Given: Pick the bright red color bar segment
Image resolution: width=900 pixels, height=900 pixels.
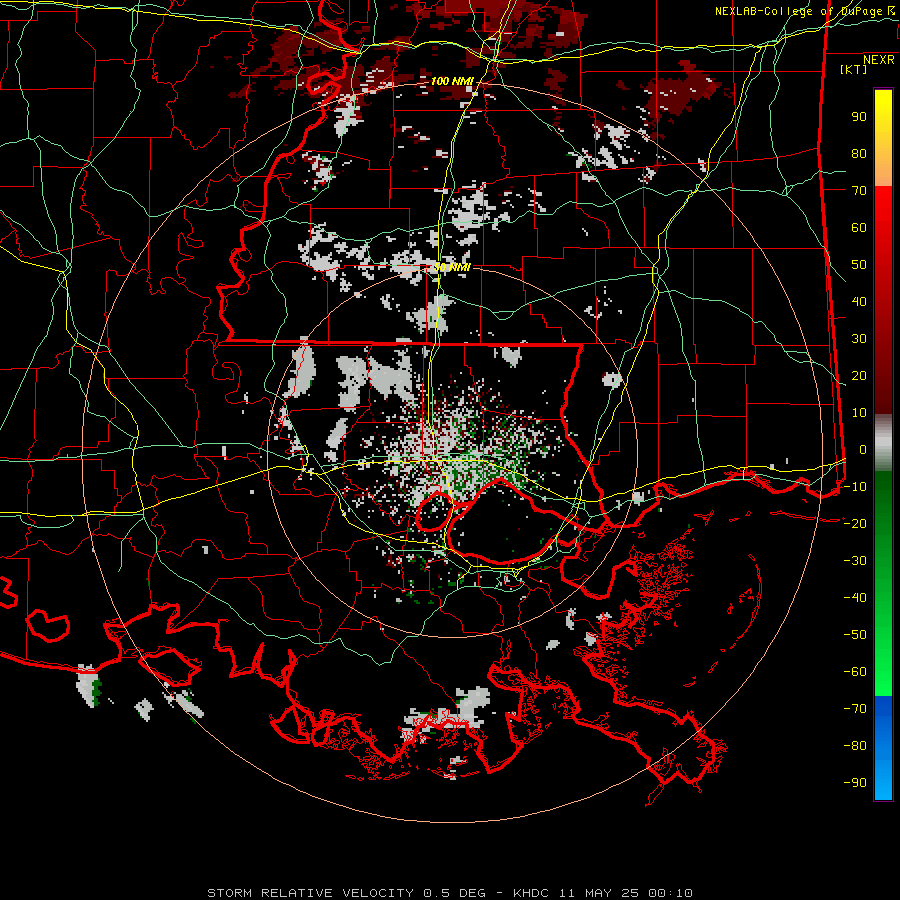Looking at the screenshot, I should [883, 207].
